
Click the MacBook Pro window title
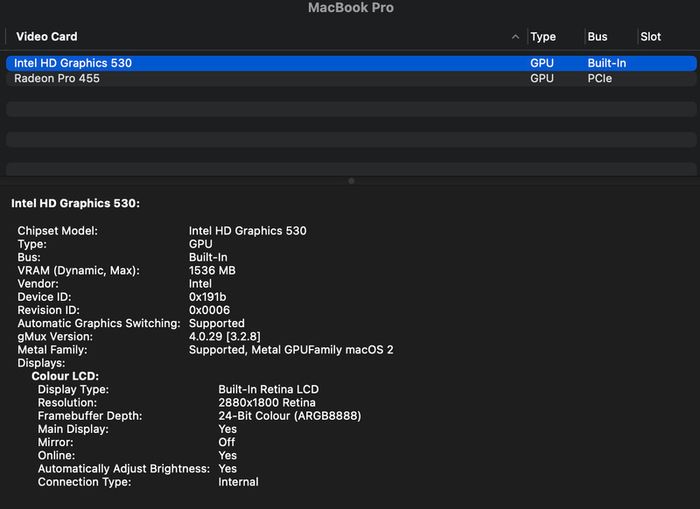coord(351,8)
